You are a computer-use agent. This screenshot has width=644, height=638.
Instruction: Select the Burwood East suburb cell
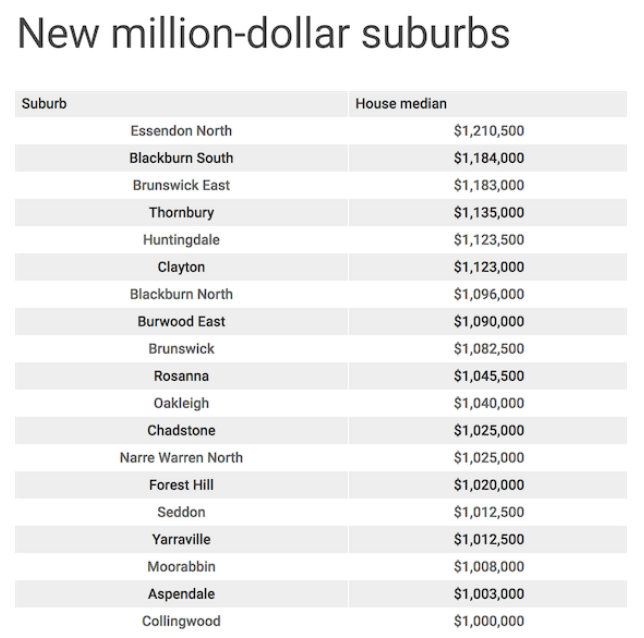pos(181,321)
